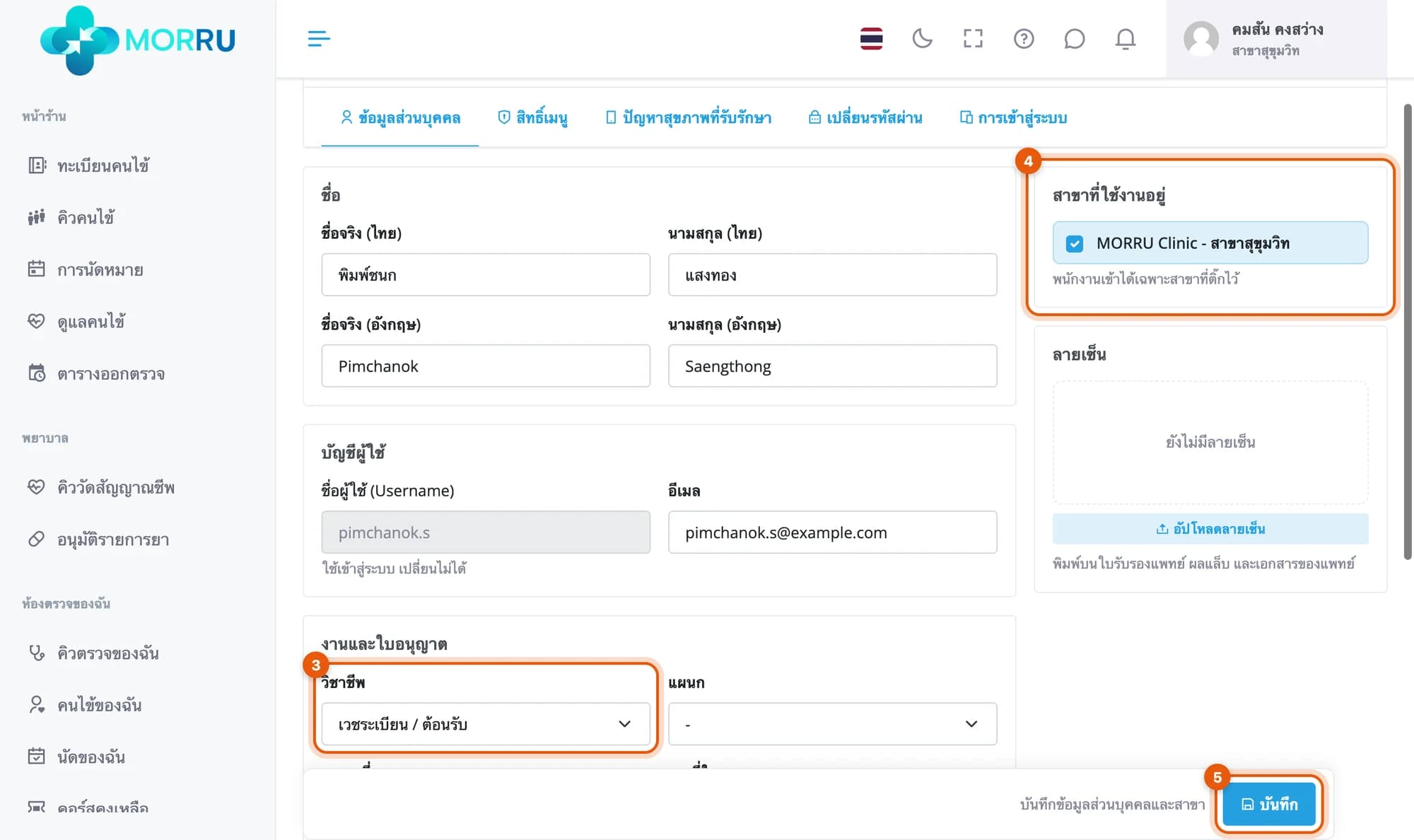Select the ข้อมูลส่วนบุคคล tab
The width and height of the screenshot is (1414, 840).
400,117
